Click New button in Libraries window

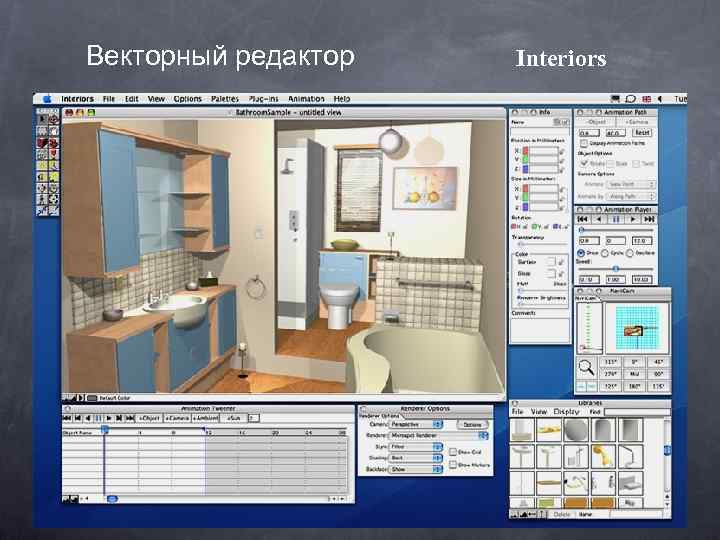pyautogui.click(x=585, y=515)
